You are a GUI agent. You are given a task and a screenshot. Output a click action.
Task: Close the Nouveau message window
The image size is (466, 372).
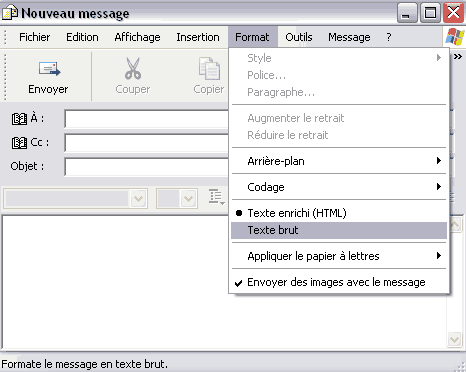453,13
